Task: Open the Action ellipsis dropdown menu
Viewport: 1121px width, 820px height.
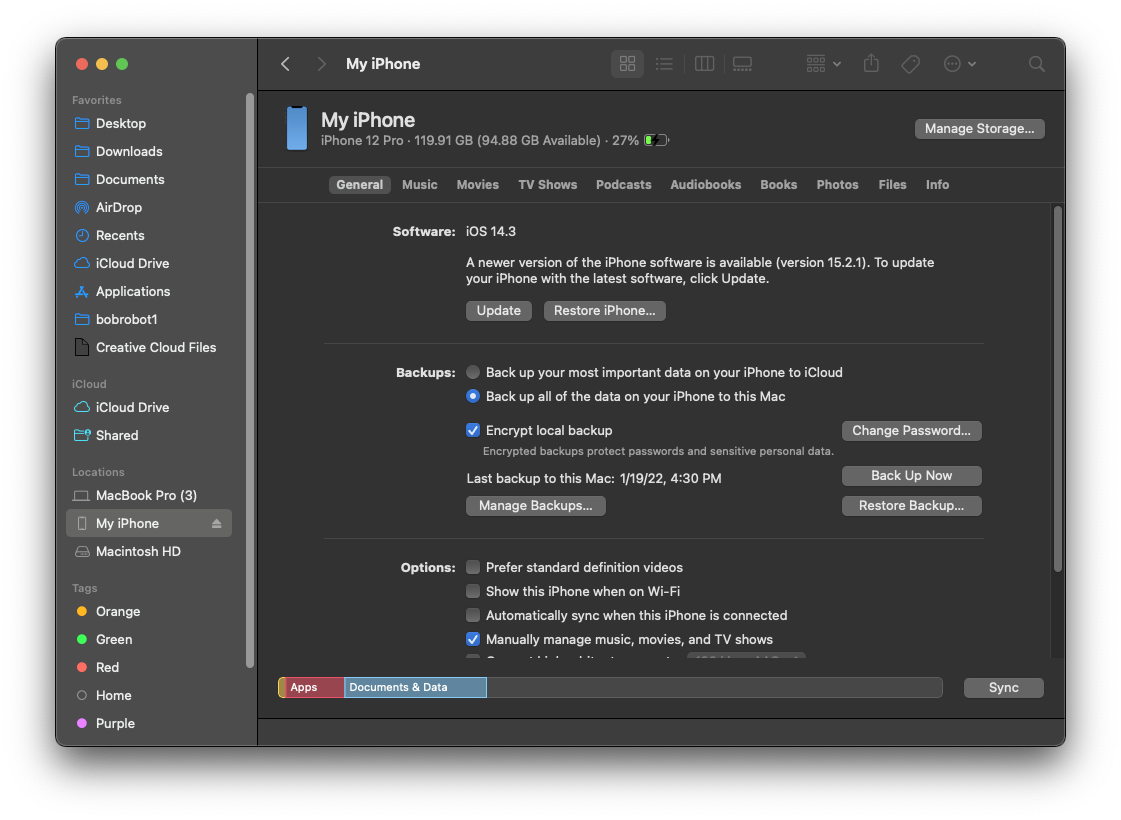Action: click(x=959, y=64)
